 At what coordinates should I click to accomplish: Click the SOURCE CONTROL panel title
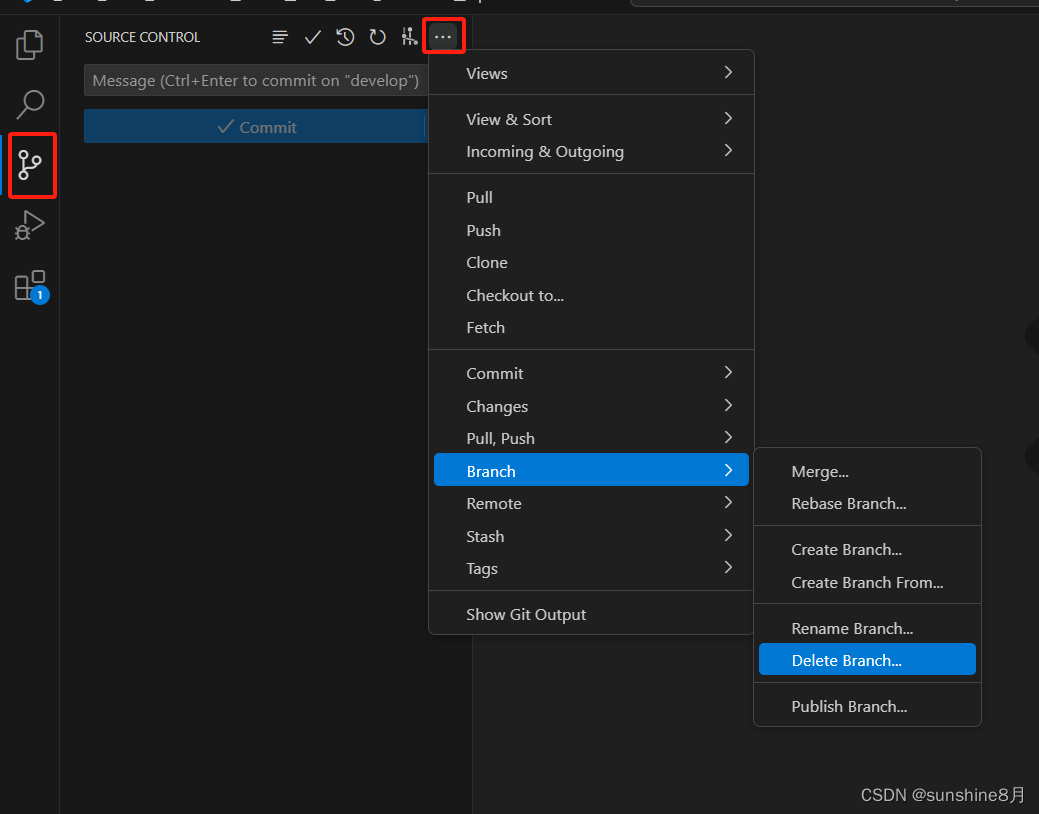[x=142, y=37]
